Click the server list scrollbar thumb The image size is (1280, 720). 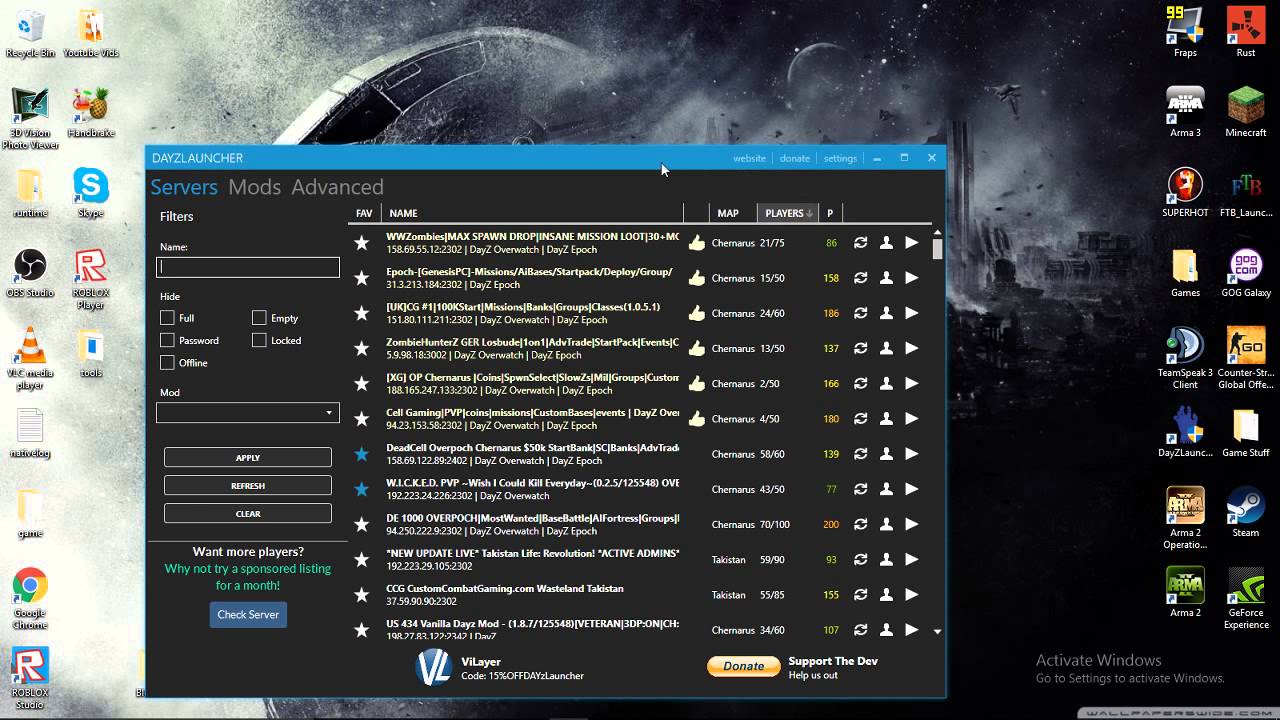(x=937, y=249)
